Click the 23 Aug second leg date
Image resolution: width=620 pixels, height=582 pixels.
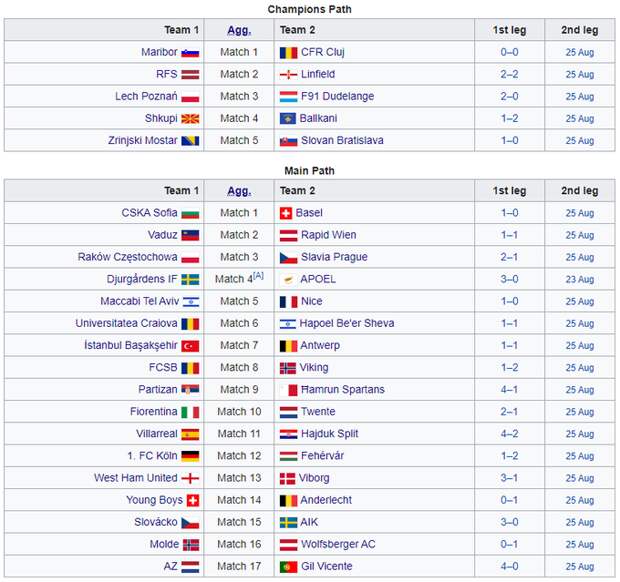pyautogui.click(x=580, y=280)
